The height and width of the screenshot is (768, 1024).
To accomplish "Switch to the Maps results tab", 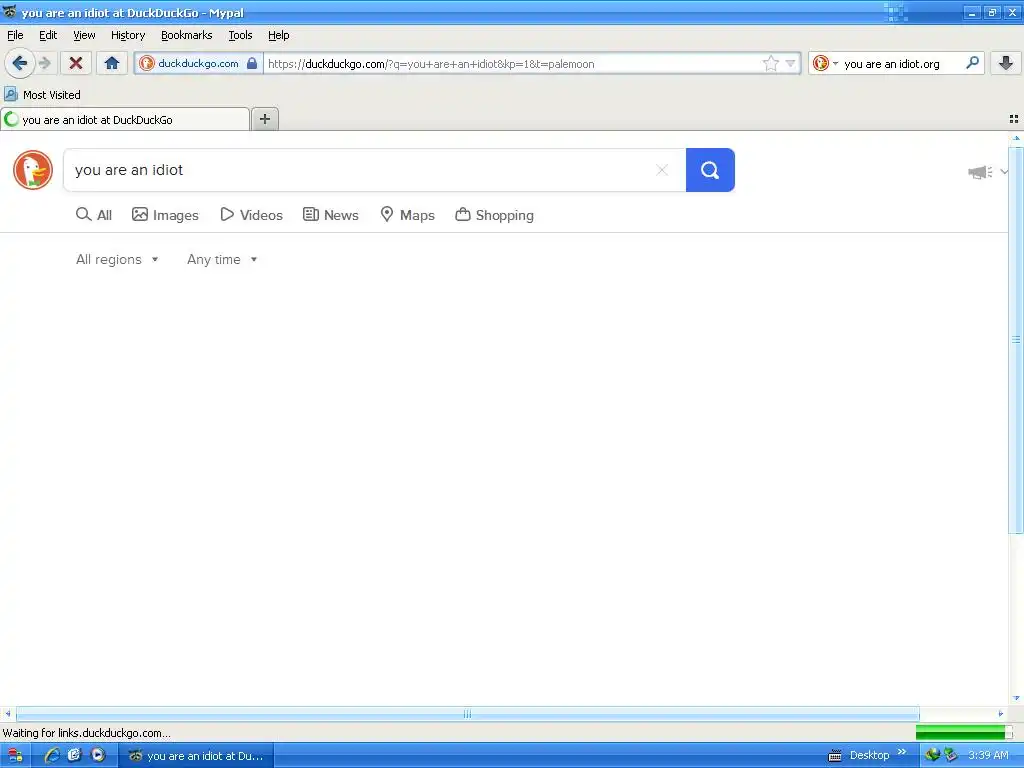I will [408, 215].
